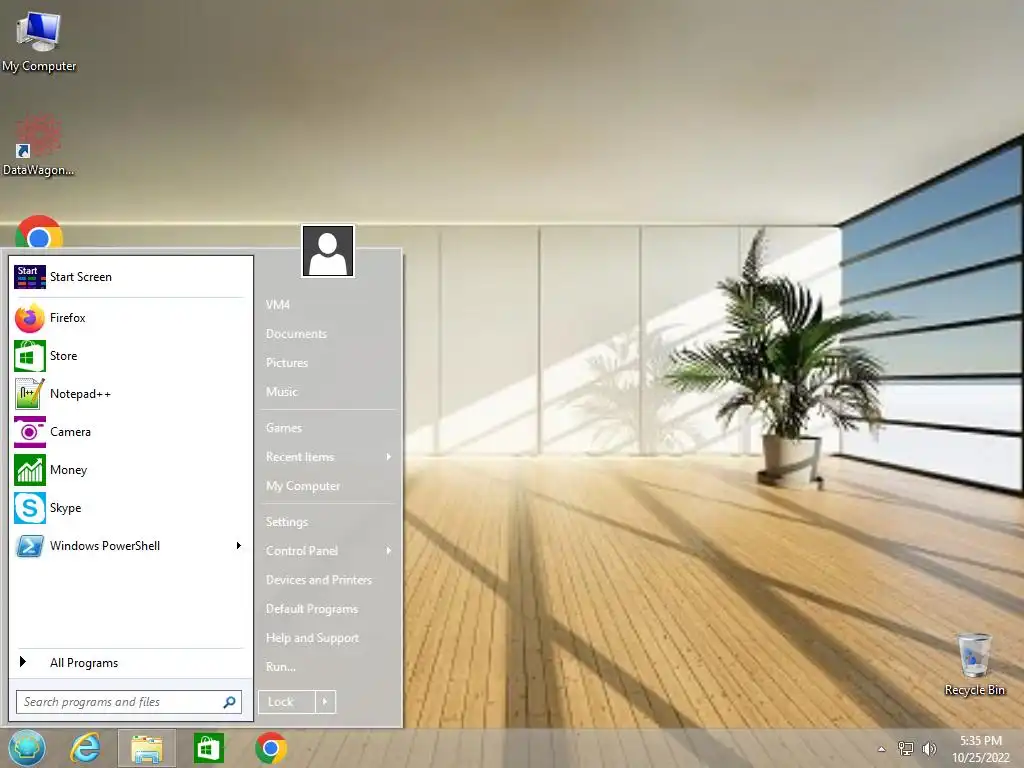Select the My Computer desktop icon

click(39, 40)
